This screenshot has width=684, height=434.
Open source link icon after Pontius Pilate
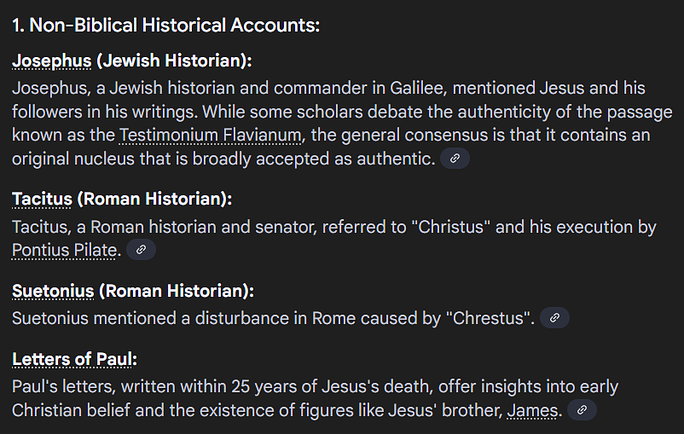(141, 249)
